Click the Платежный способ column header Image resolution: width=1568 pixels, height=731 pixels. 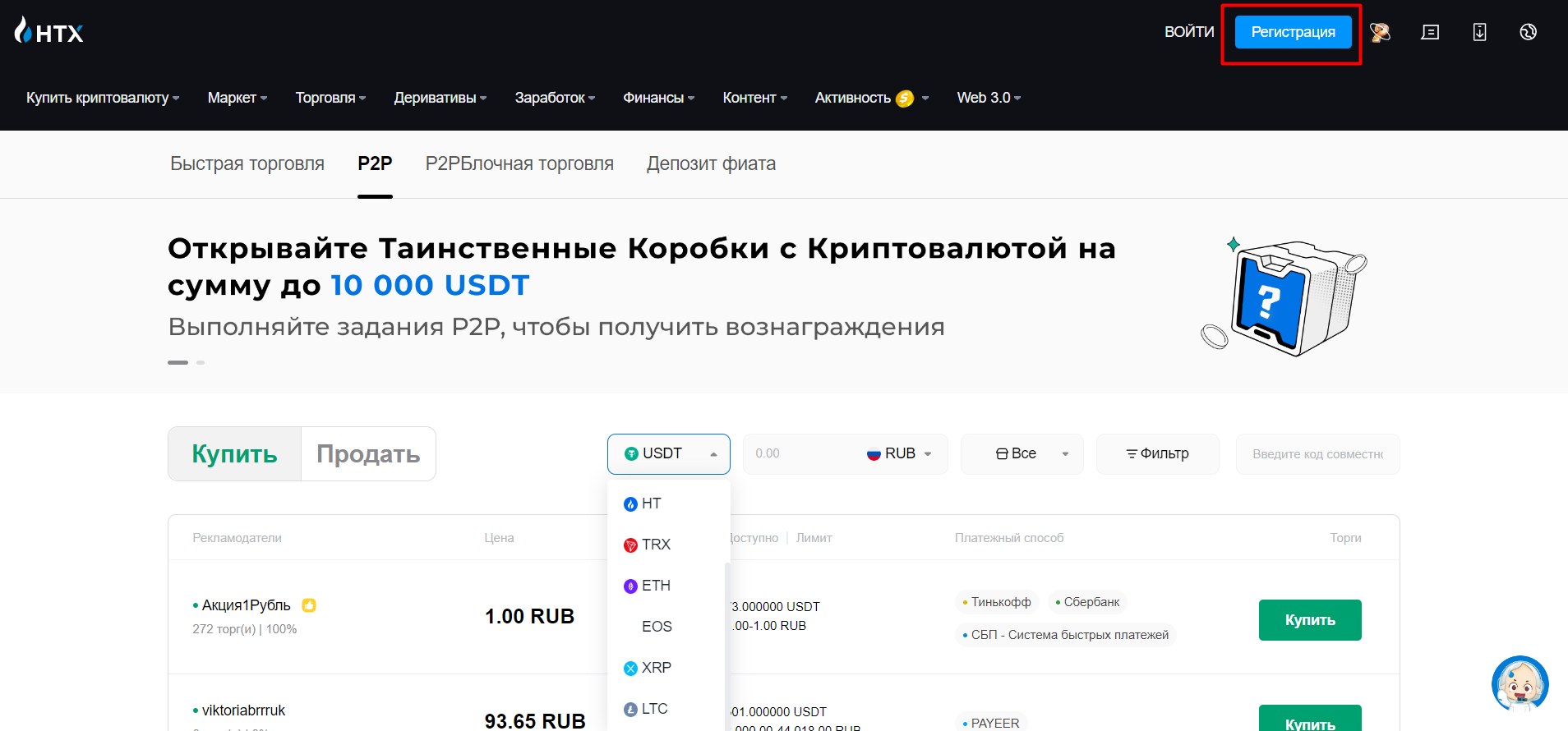click(1009, 538)
